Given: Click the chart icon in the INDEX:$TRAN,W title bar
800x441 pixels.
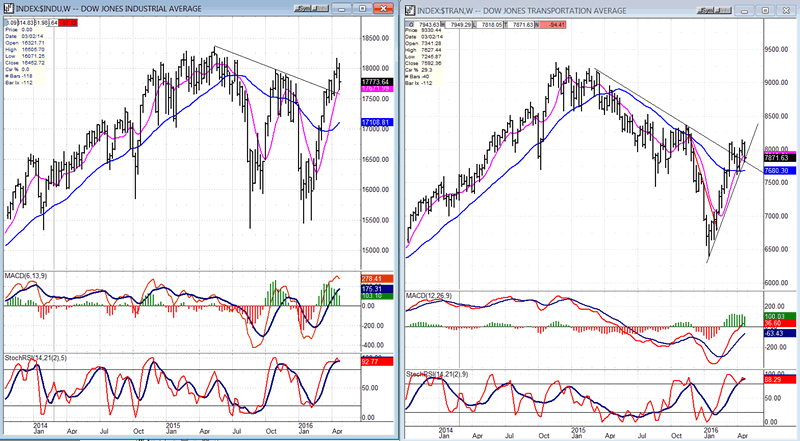Looking at the screenshot, I should pos(408,9).
